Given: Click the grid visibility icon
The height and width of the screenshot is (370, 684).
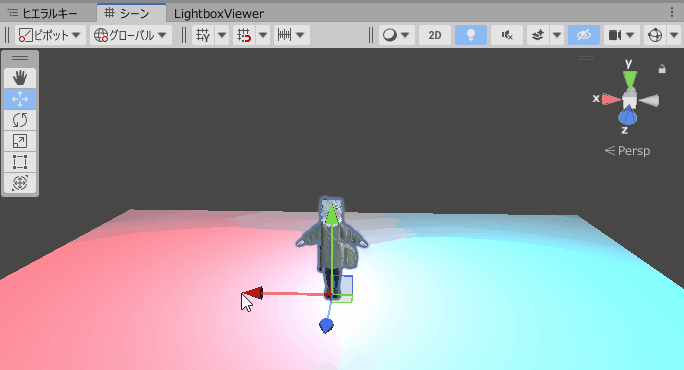Looking at the screenshot, I should (203, 35).
